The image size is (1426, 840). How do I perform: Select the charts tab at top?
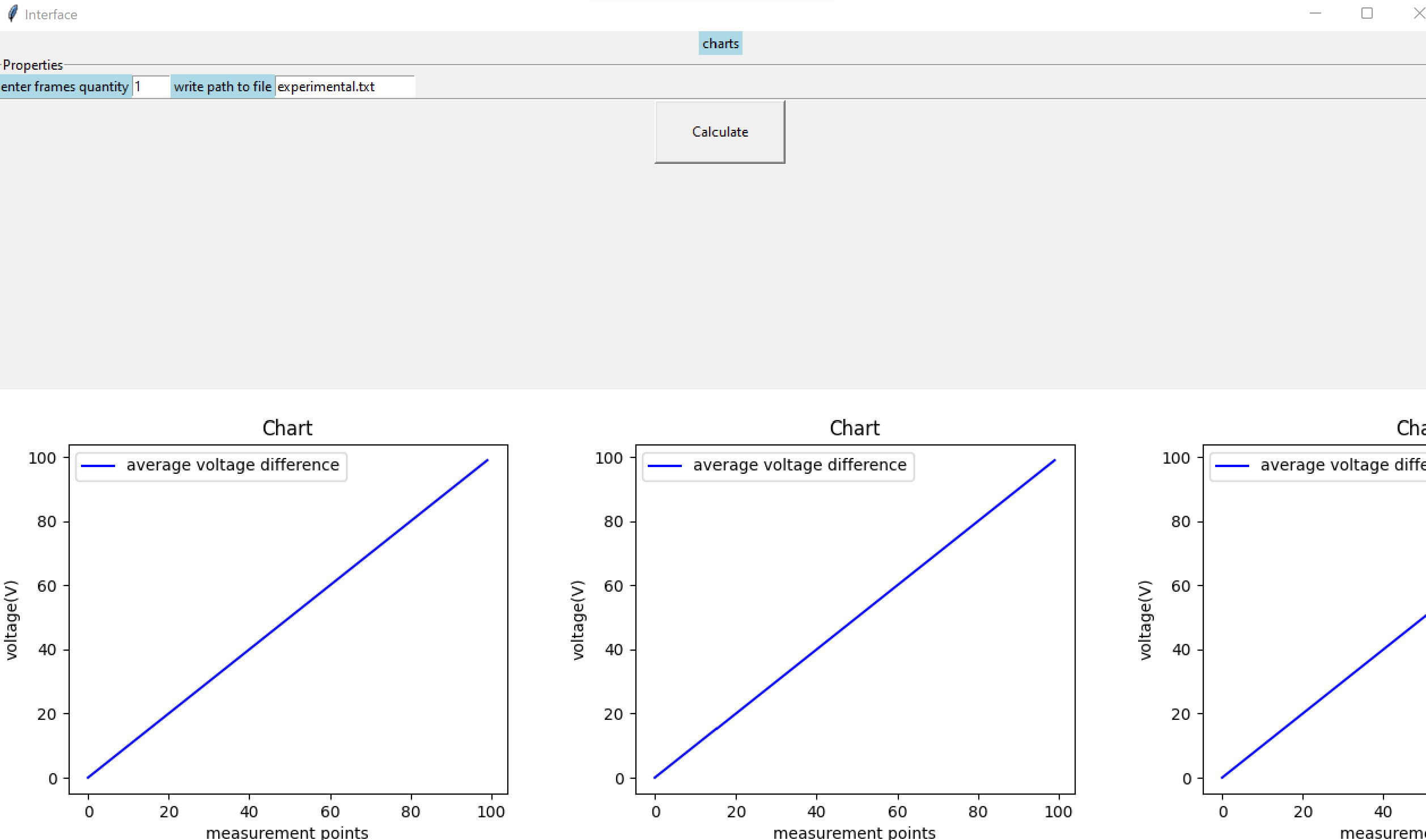click(x=720, y=43)
